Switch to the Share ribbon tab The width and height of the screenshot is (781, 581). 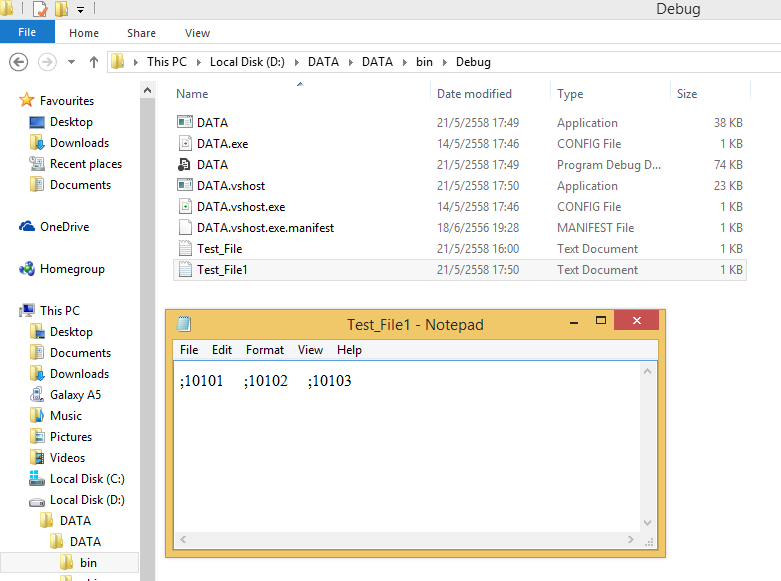[x=141, y=33]
